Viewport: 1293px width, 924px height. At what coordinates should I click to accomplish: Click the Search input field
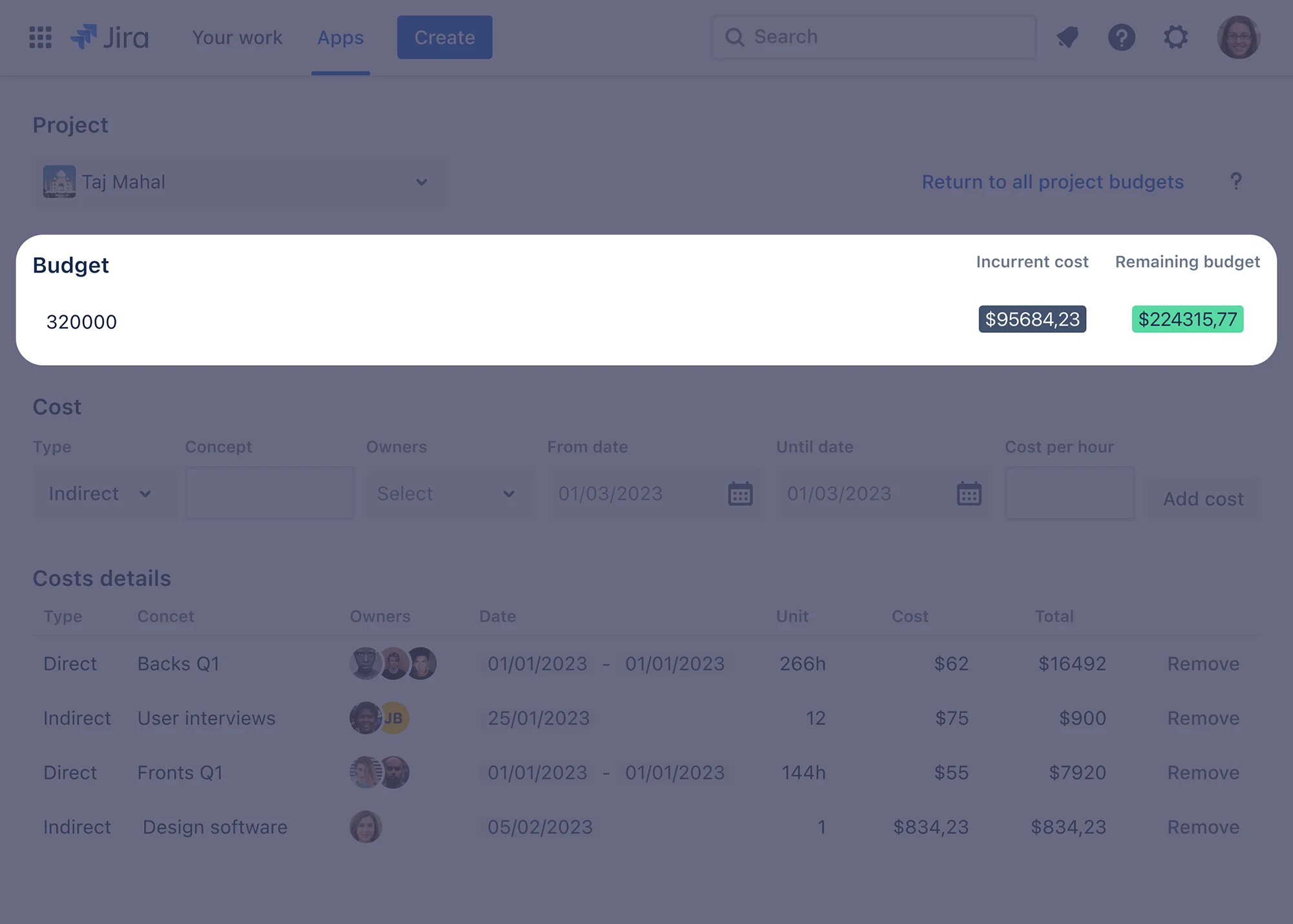click(x=874, y=37)
